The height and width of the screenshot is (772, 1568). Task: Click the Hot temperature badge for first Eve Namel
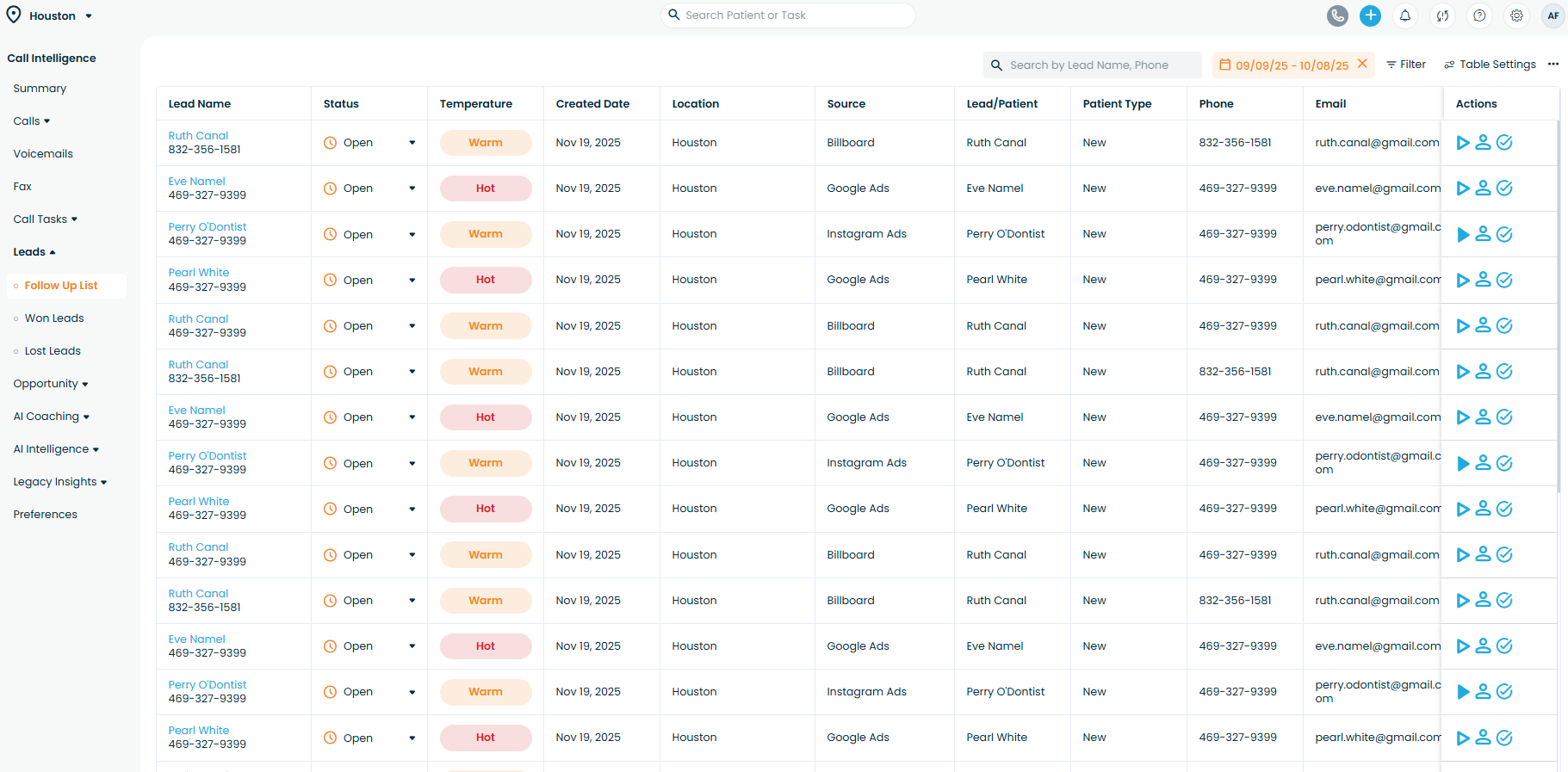pyautogui.click(x=486, y=188)
